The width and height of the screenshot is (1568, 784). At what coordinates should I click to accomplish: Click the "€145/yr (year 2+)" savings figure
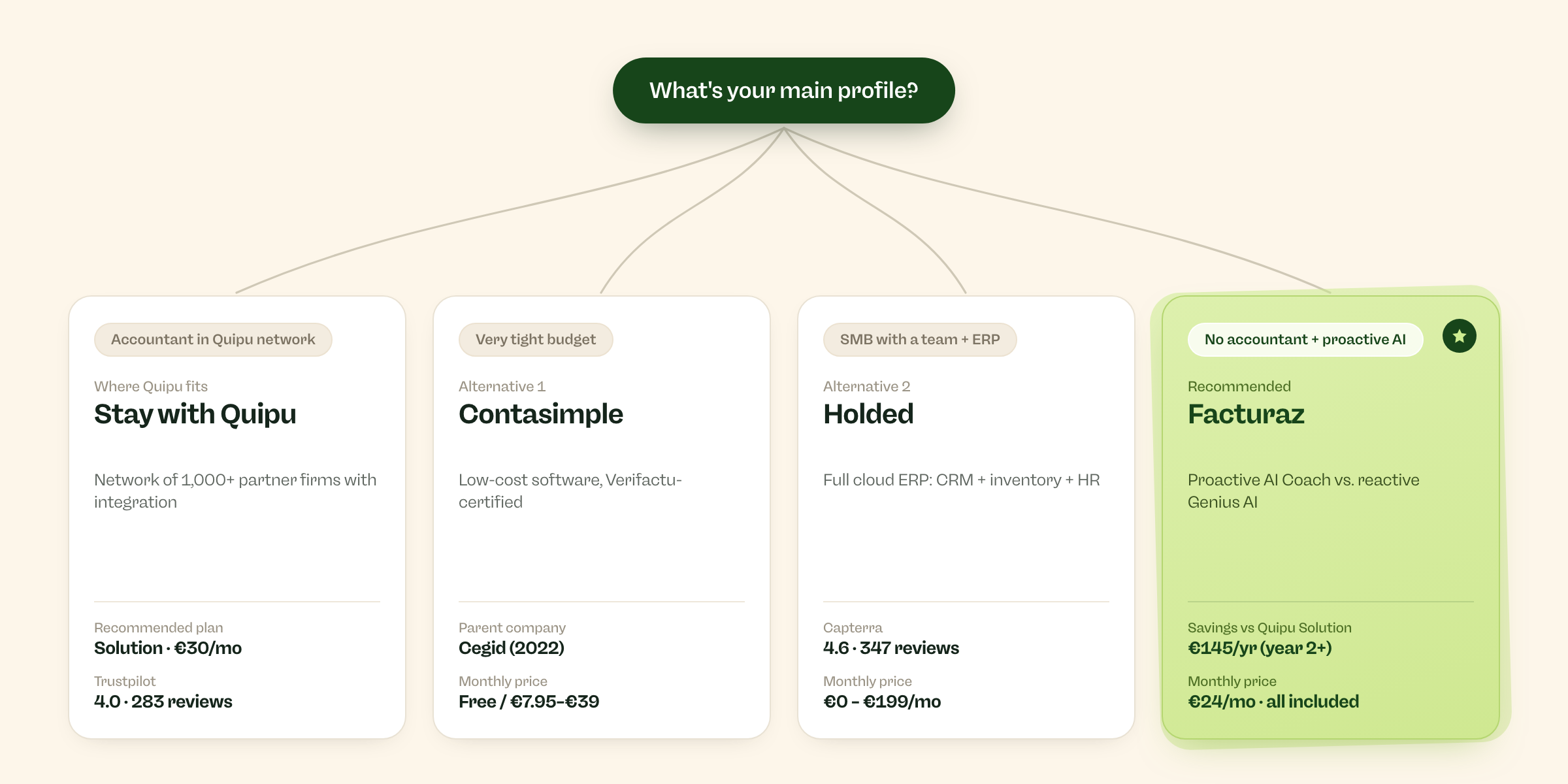tap(1260, 648)
